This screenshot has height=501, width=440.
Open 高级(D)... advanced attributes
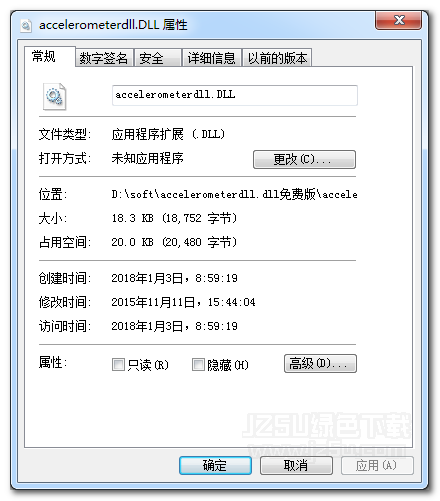tap(320, 363)
